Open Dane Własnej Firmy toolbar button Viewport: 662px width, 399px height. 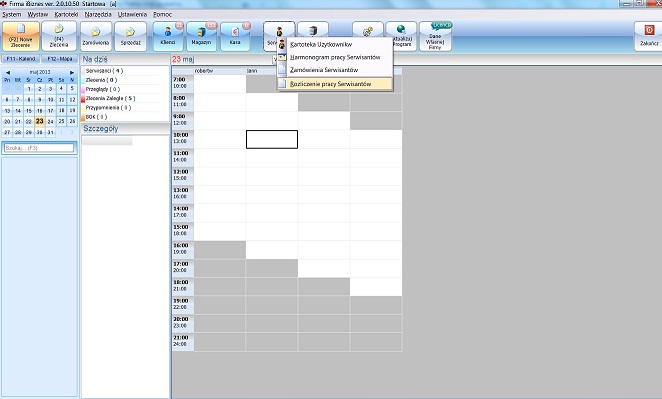point(435,36)
